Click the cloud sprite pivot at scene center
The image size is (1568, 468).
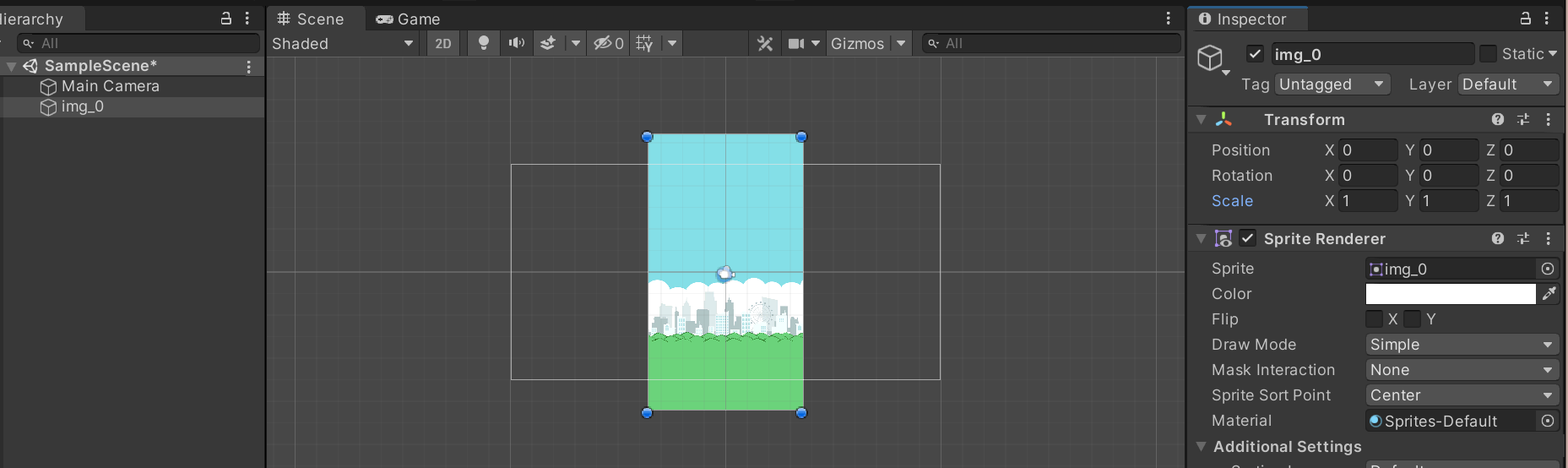pos(725,273)
